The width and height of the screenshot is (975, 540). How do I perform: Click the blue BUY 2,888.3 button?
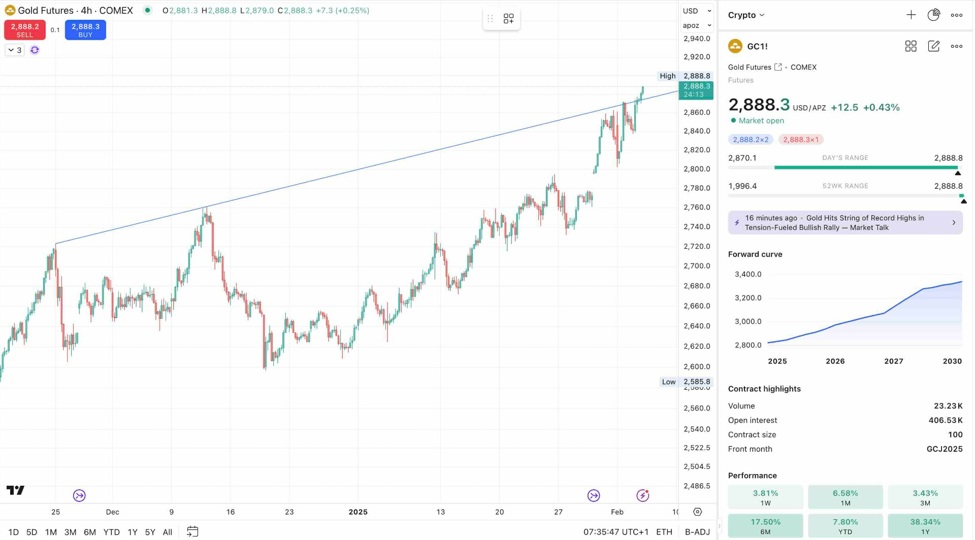[85, 30]
